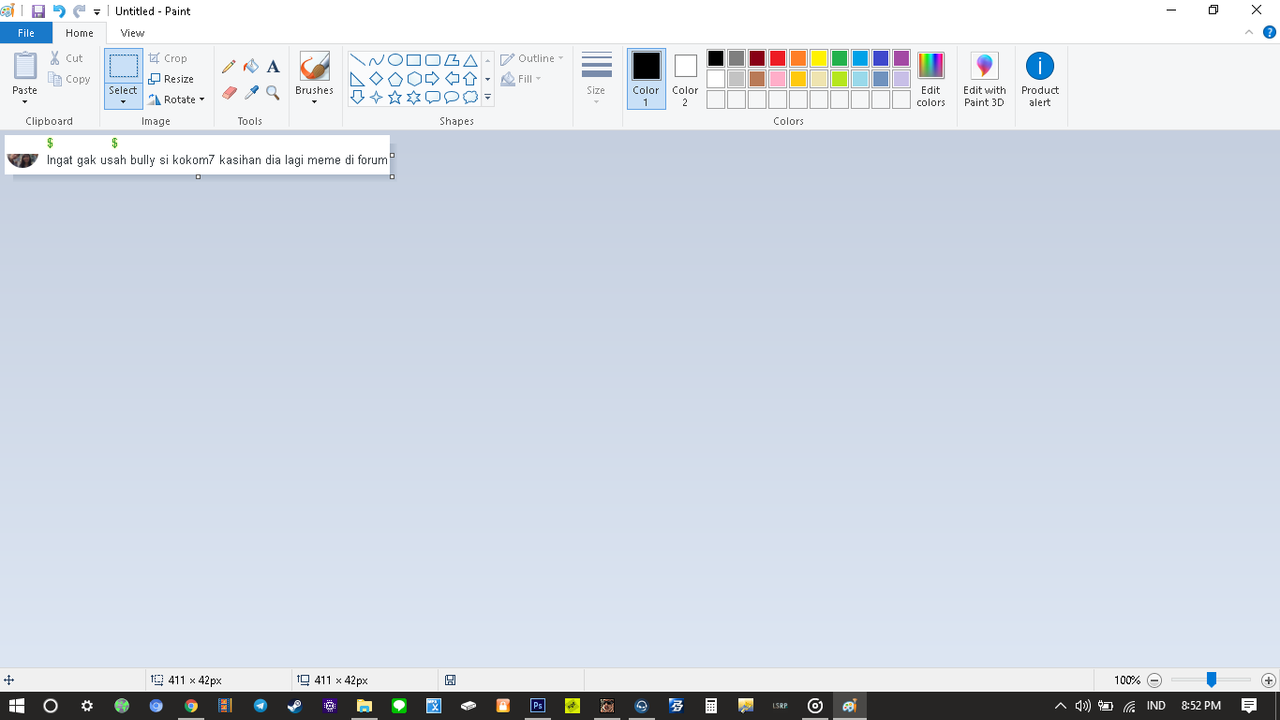
Task: Click the Crop button
Action: (168, 58)
